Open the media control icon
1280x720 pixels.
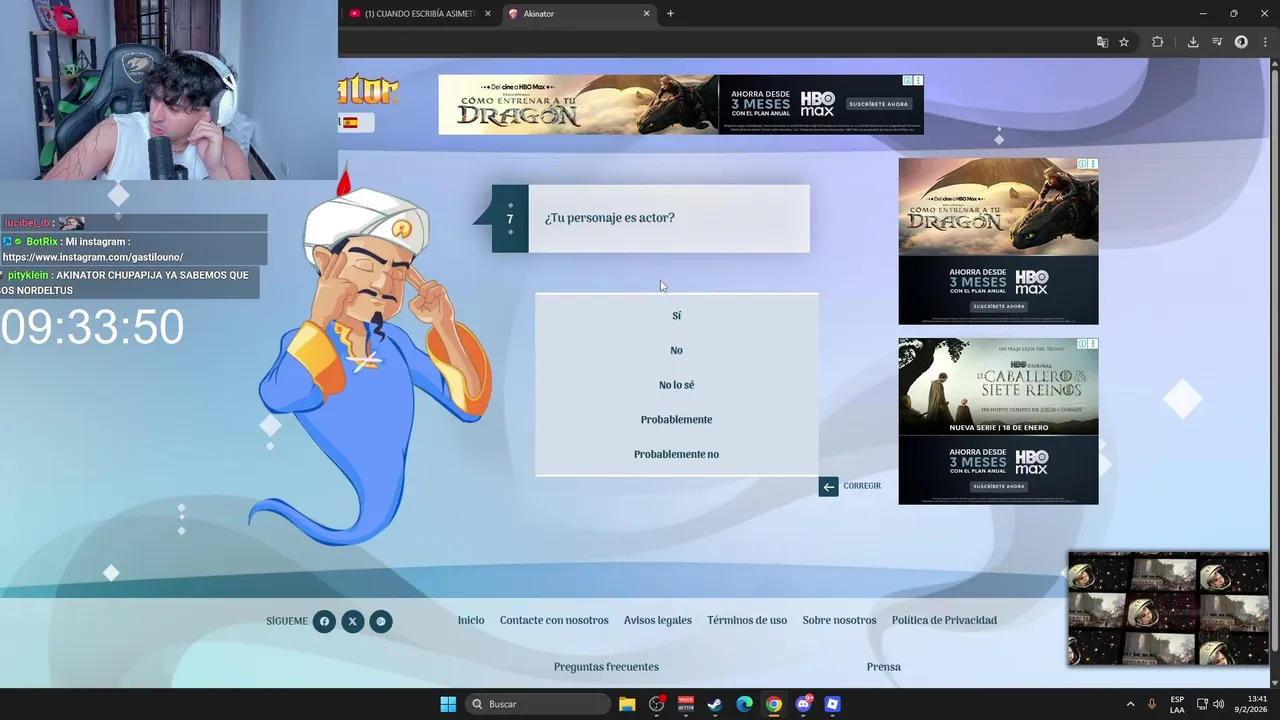(1217, 42)
